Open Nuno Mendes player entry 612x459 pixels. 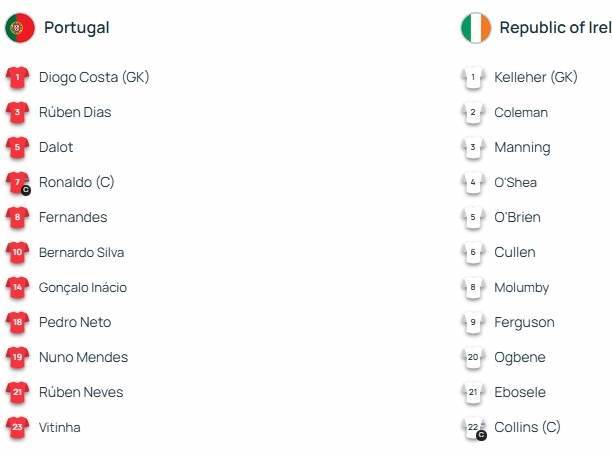[83, 358]
